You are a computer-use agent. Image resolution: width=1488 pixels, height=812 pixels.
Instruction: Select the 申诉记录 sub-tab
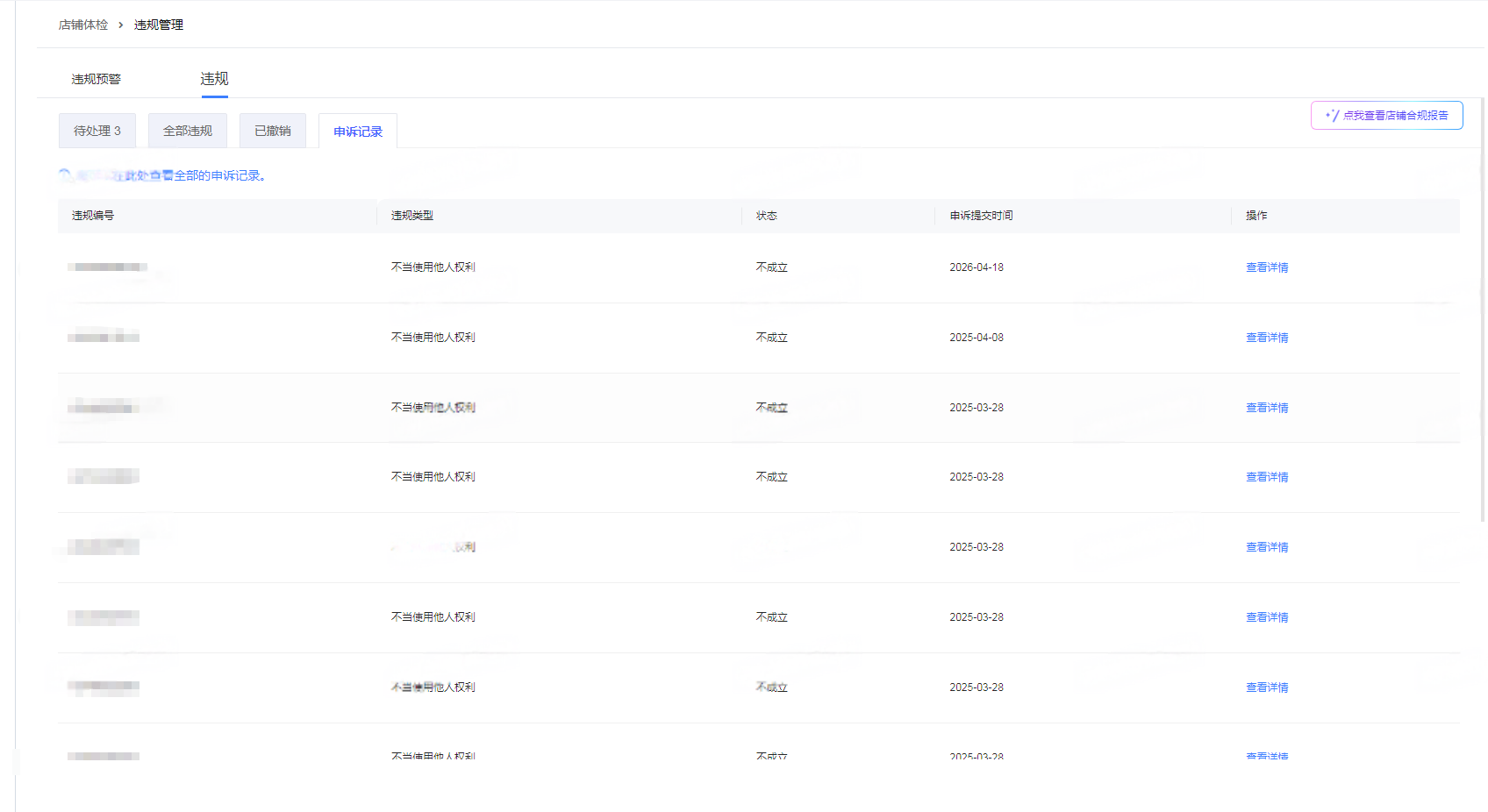click(358, 132)
